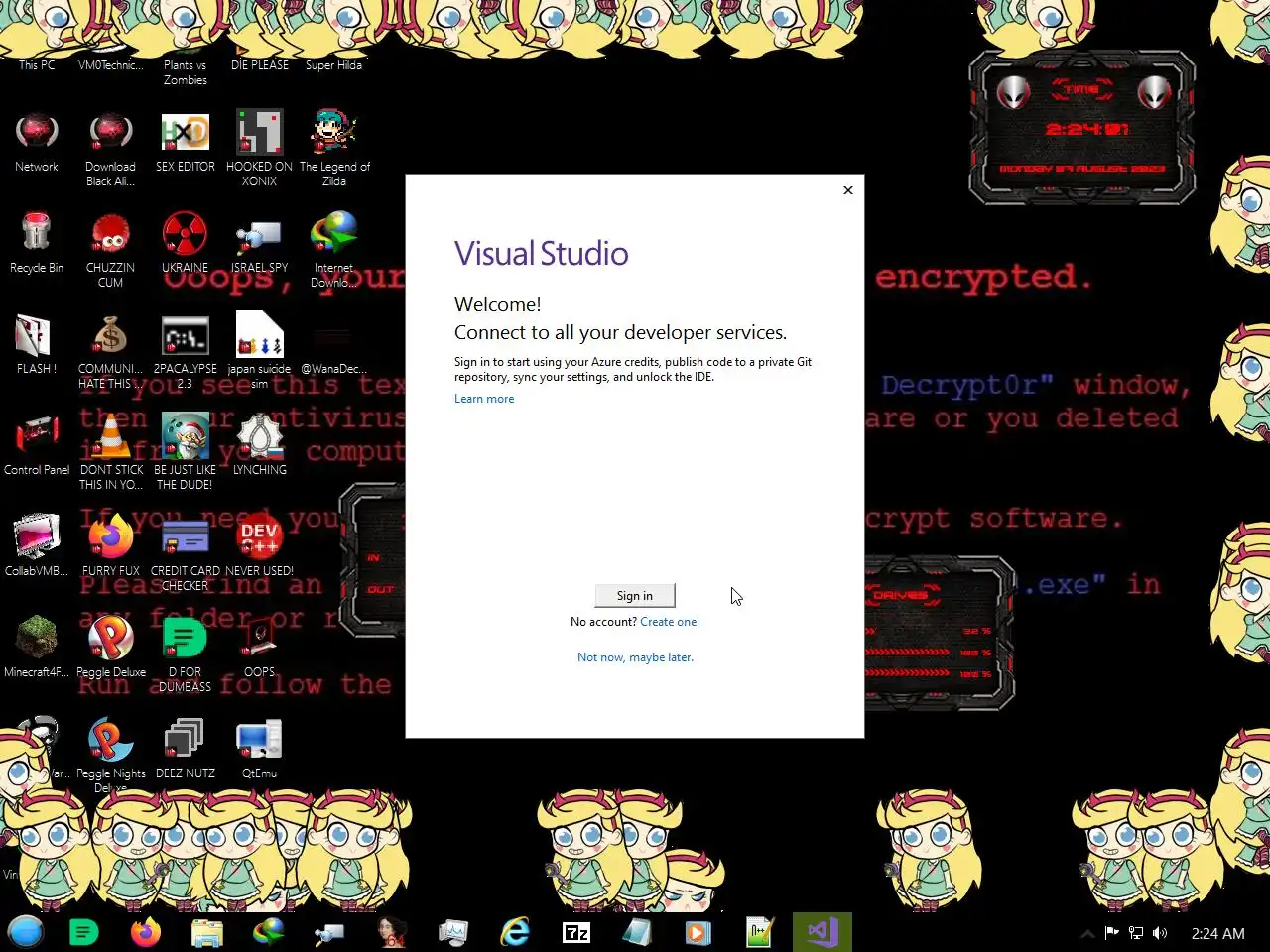Select the Recycle Bin desktop icon
The height and width of the screenshot is (952, 1270).
pos(37,243)
